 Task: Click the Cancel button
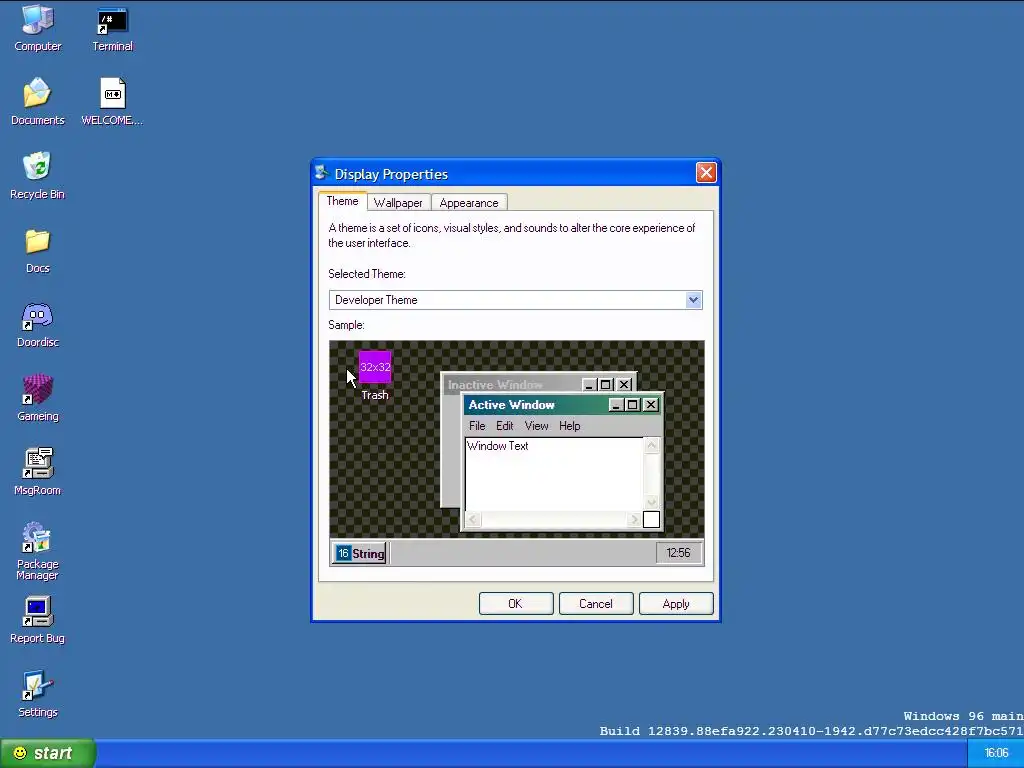tap(596, 603)
